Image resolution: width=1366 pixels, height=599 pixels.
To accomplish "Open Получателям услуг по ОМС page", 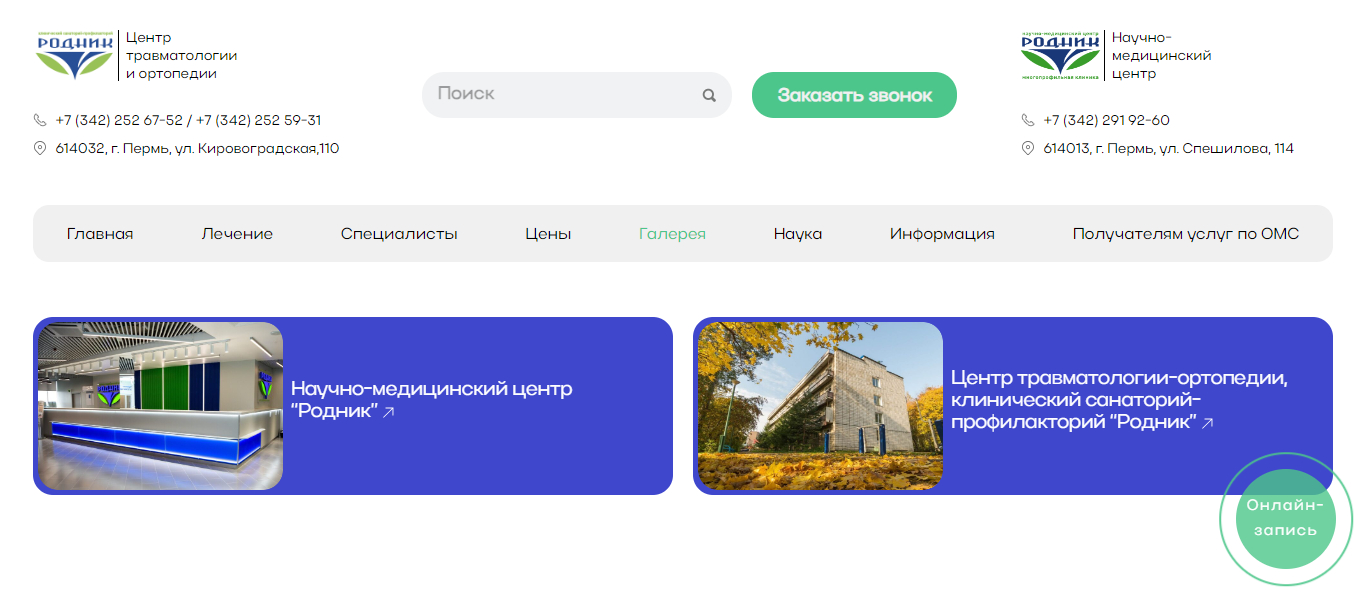I will point(1186,234).
